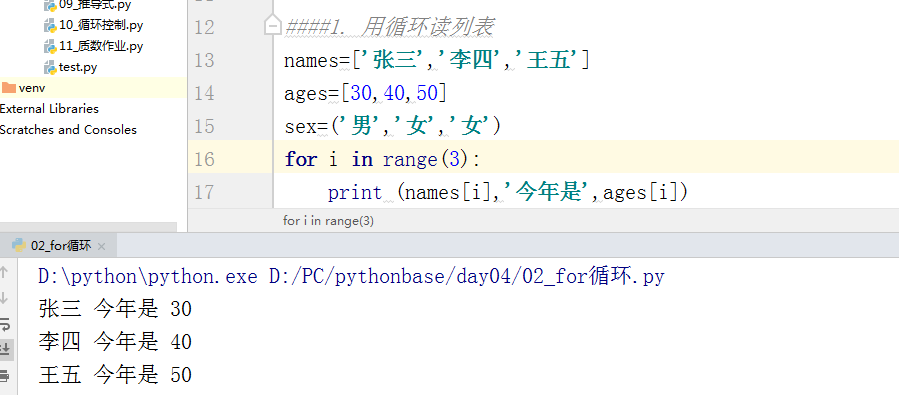899x395 pixels.
Task: Click the 'sex' variable on line 15
Action: coord(301,126)
